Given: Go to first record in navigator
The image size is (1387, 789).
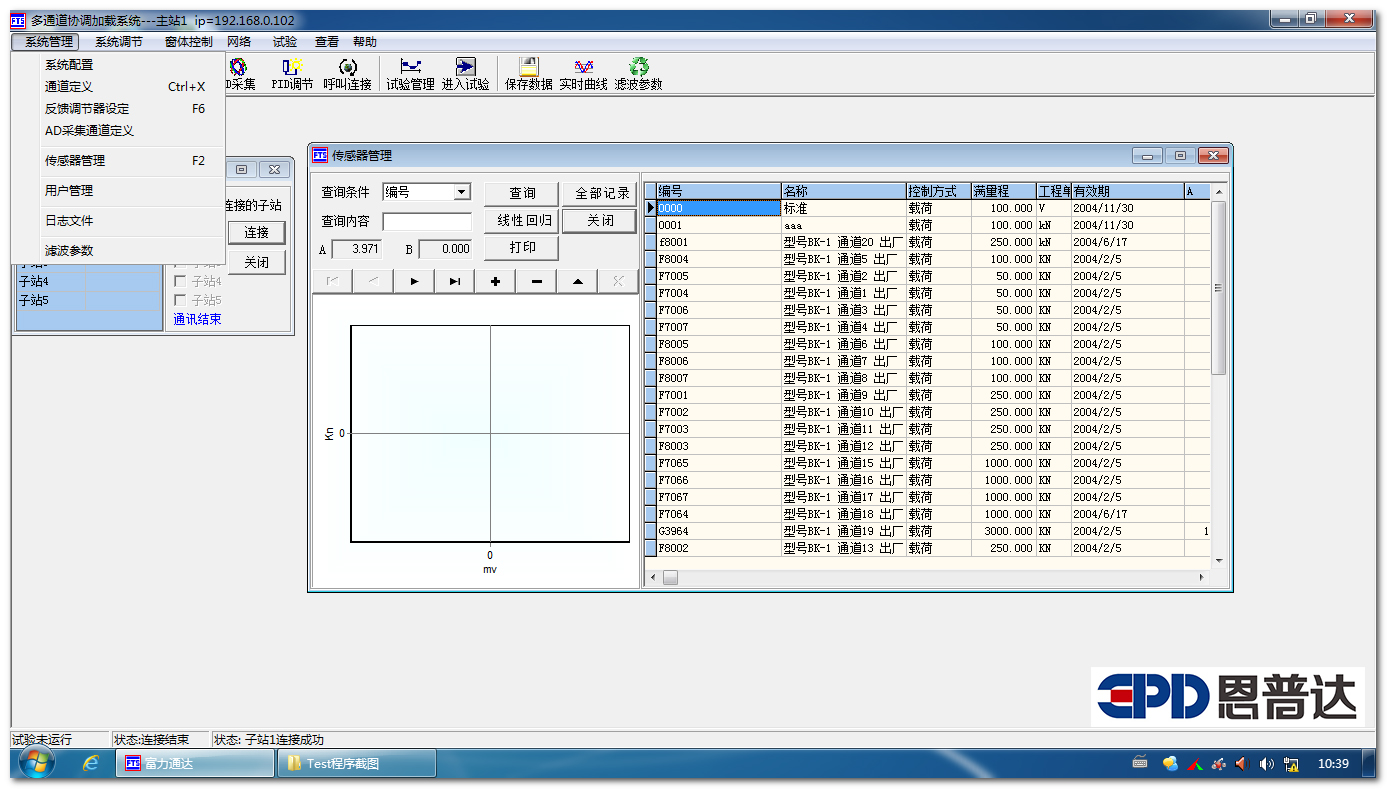Looking at the screenshot, I should tap(332, 282).
